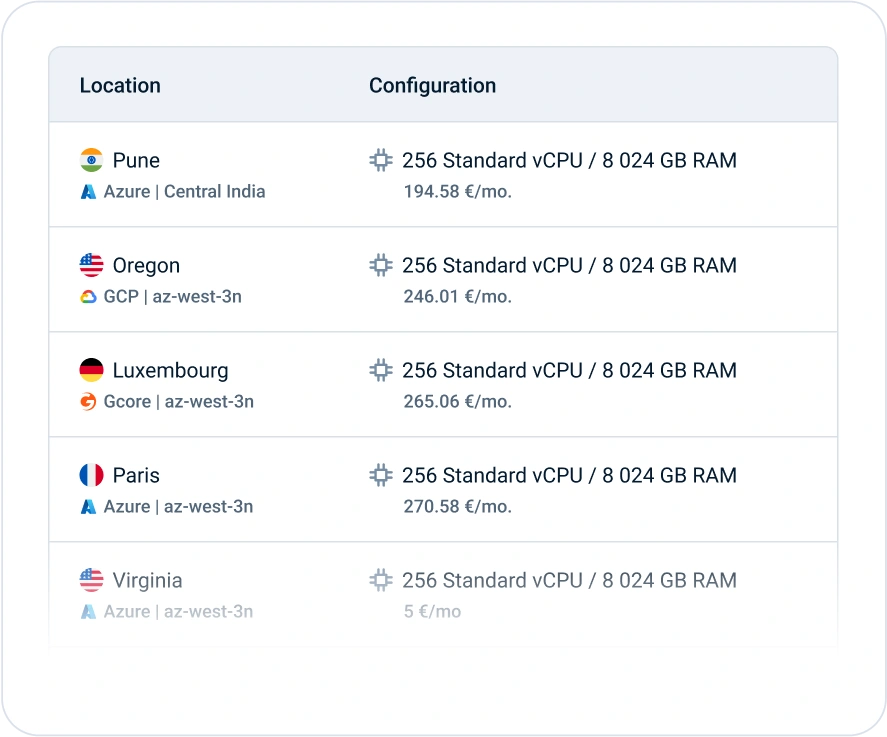Click the US flag icon beside Virginia

91,580
